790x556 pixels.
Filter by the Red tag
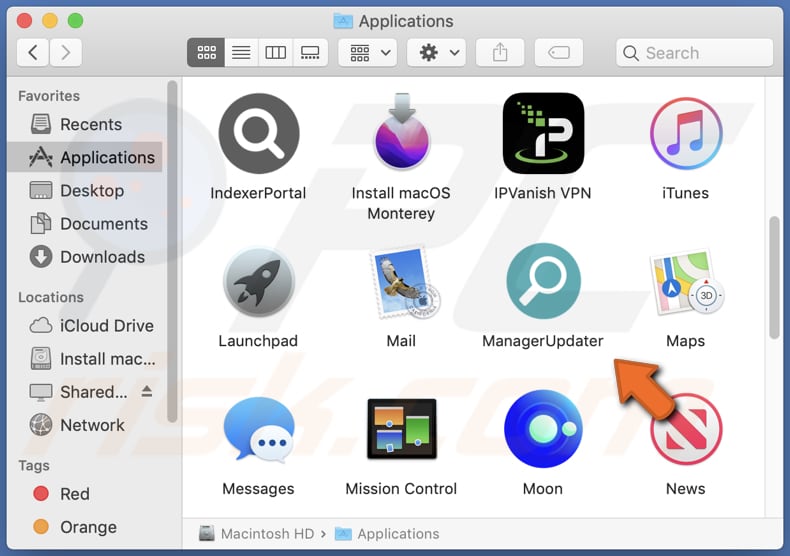(85, 494)
